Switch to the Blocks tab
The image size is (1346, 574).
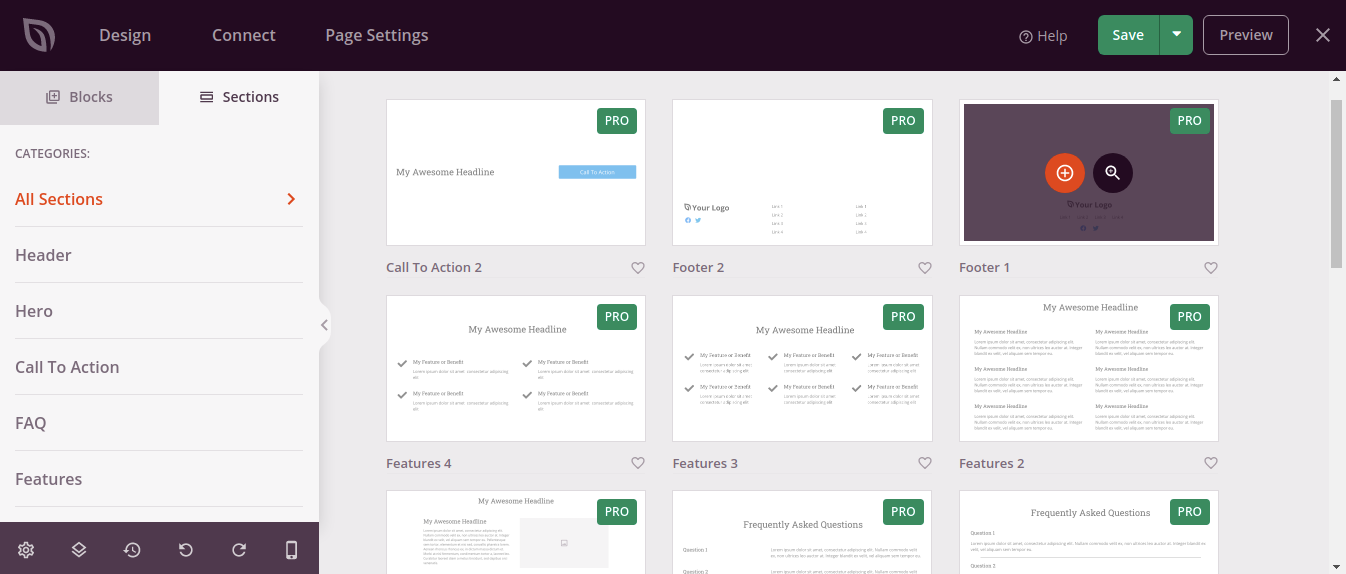pyautogui.click(x=79, y=97)
